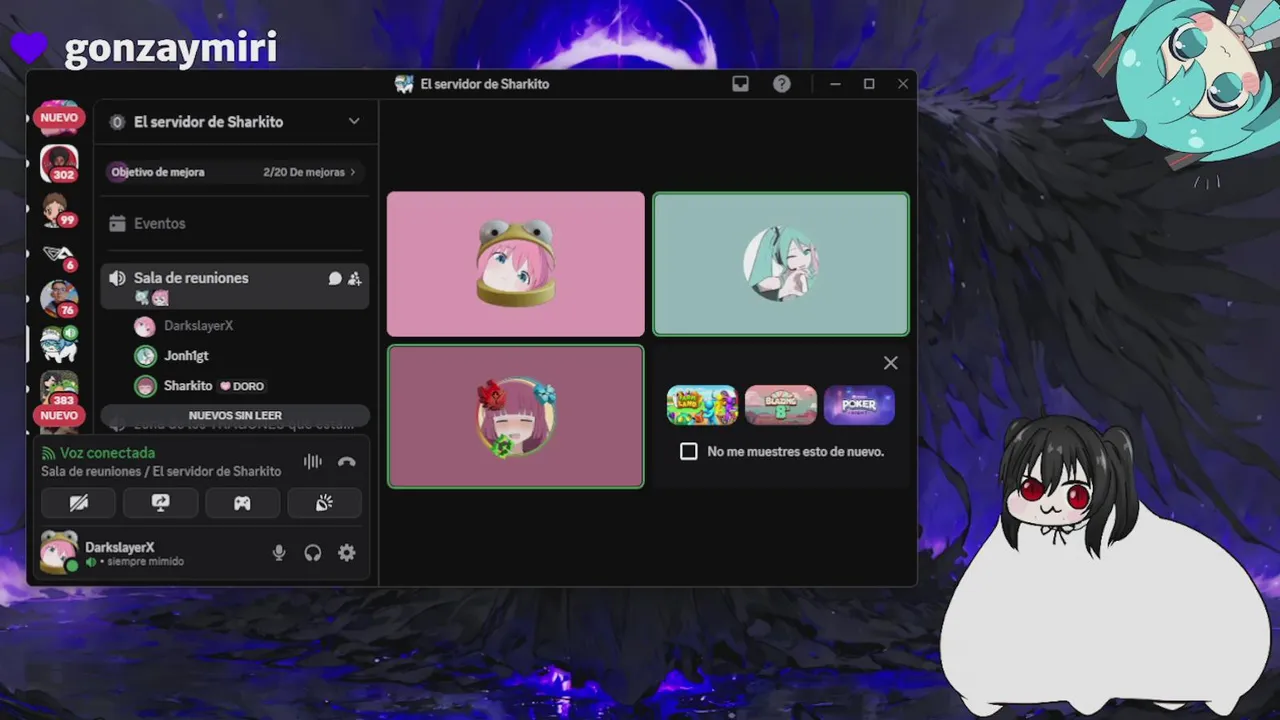Click the Voz conectada status
The image size is (1280, 720).
click(x=107, y=453)
